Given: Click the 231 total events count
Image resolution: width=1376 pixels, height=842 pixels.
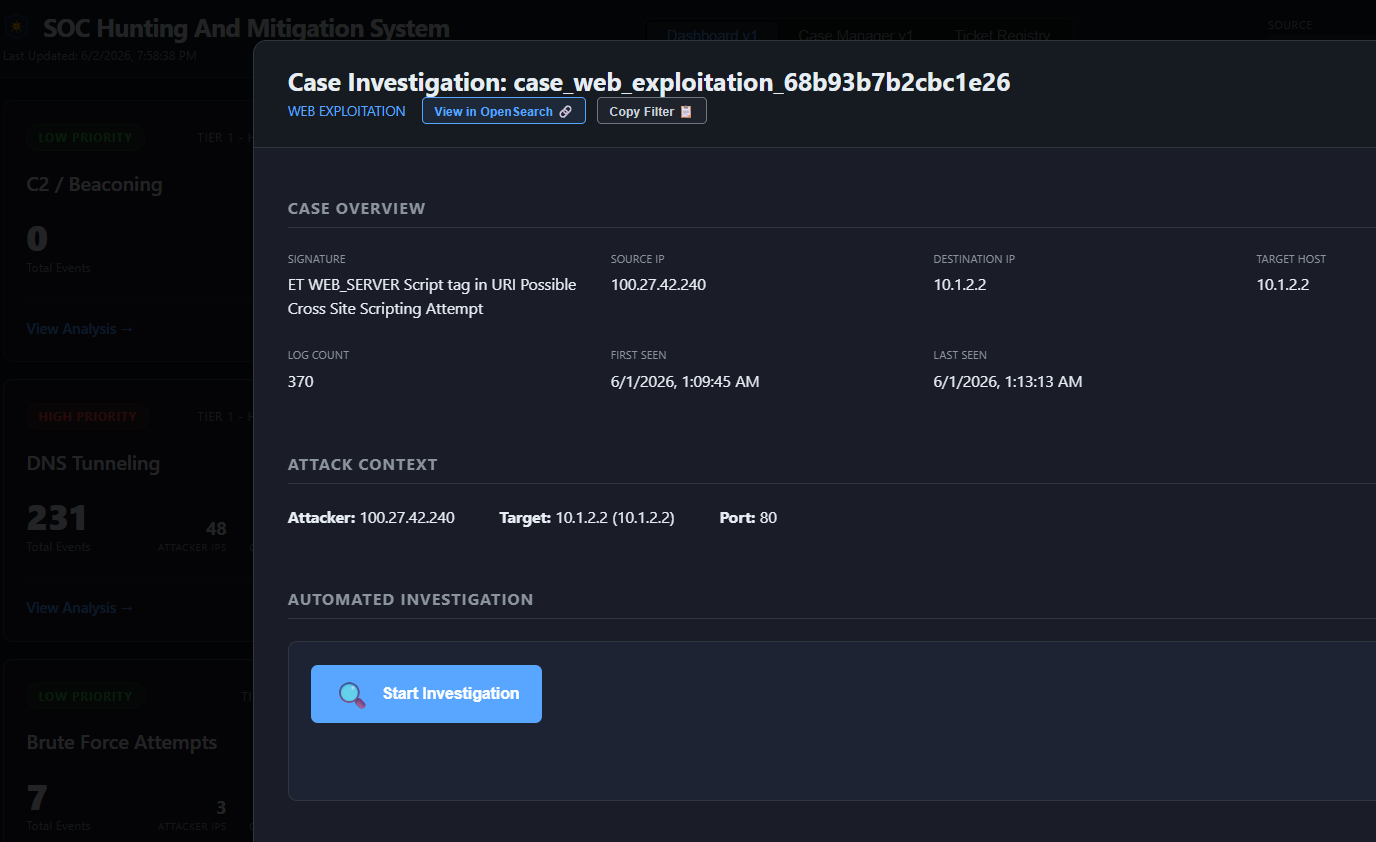Looking at the screenshot, I should [x=57, y=518].
